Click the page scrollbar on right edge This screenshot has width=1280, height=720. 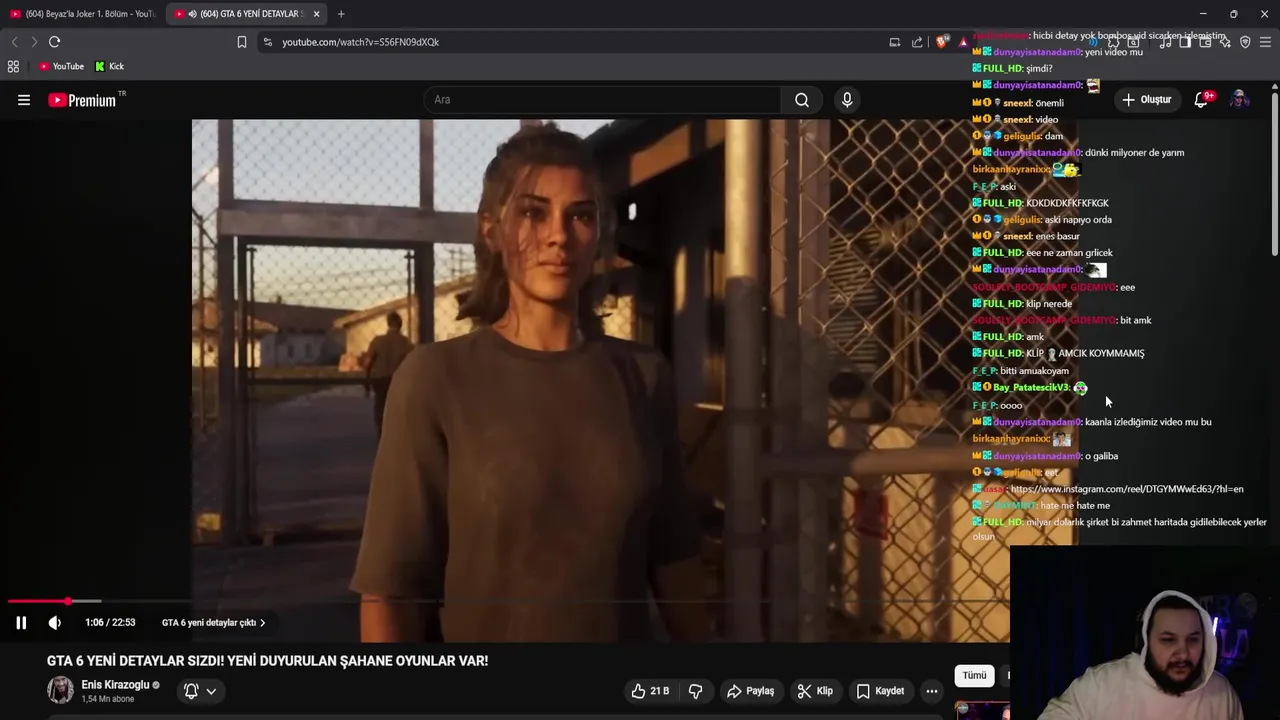1275,175
